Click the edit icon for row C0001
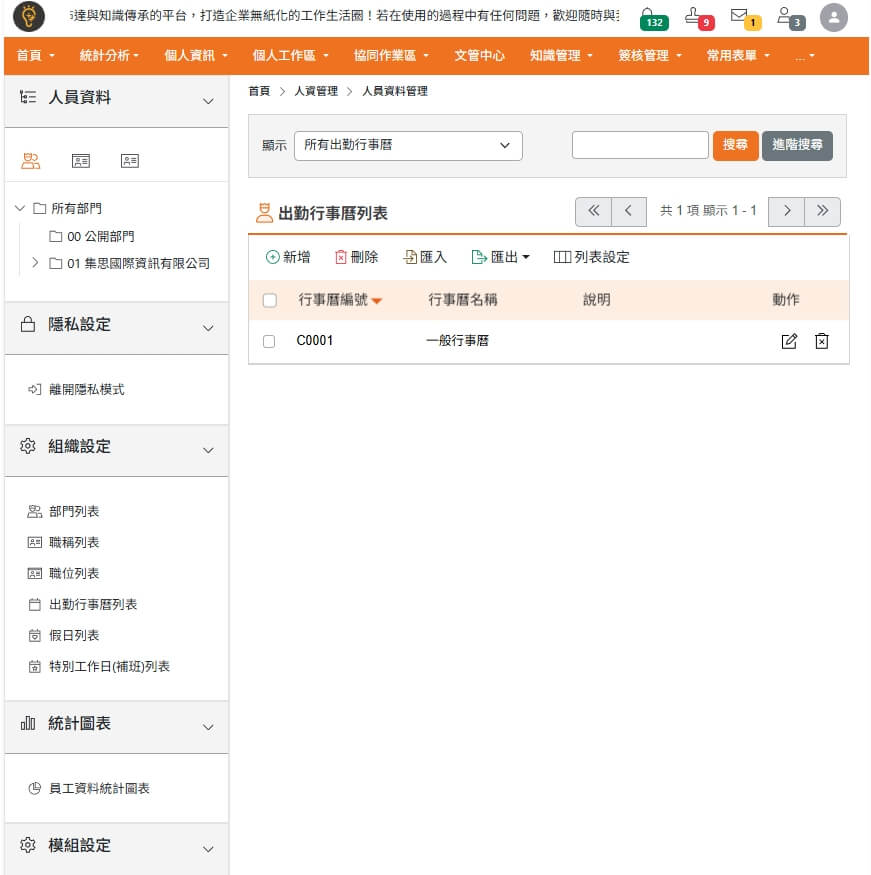The height and width of the screenshot is (875, 871). pos(789,341)
